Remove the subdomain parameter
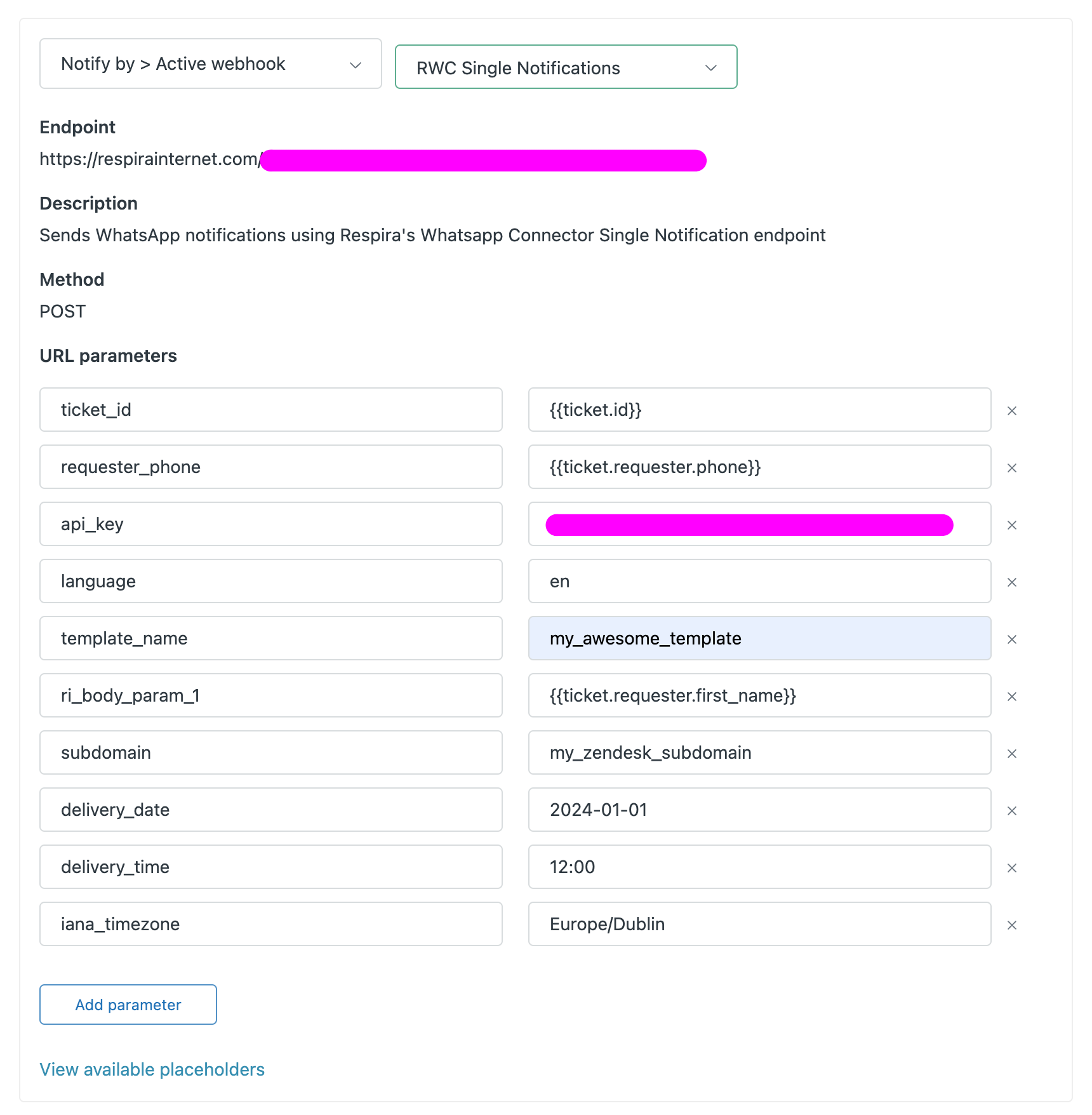The width and height of the screenshot is (1092, 1115). tap(1011, 754)
